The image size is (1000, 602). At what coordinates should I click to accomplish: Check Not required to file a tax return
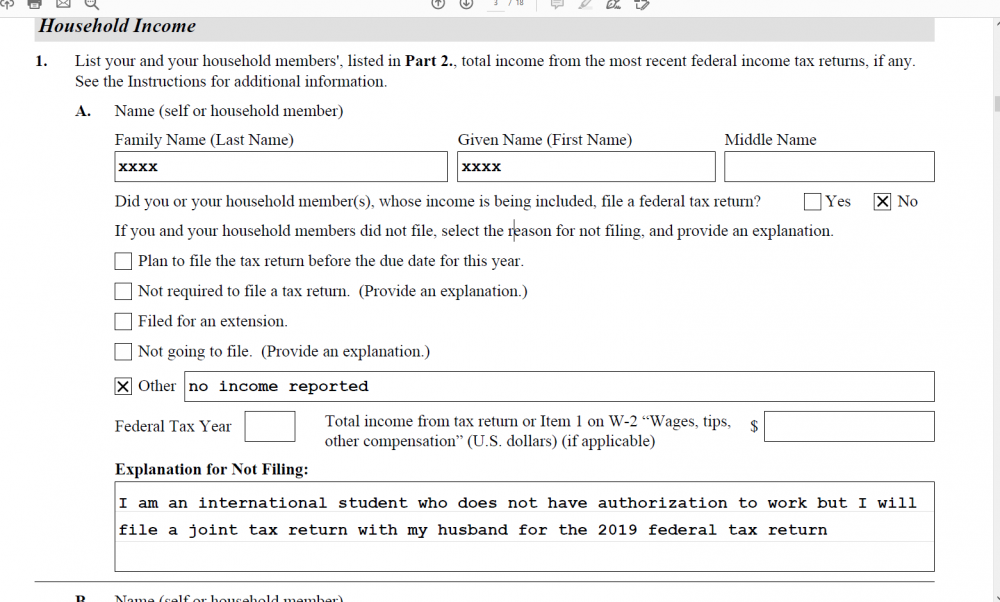point(123,291)
